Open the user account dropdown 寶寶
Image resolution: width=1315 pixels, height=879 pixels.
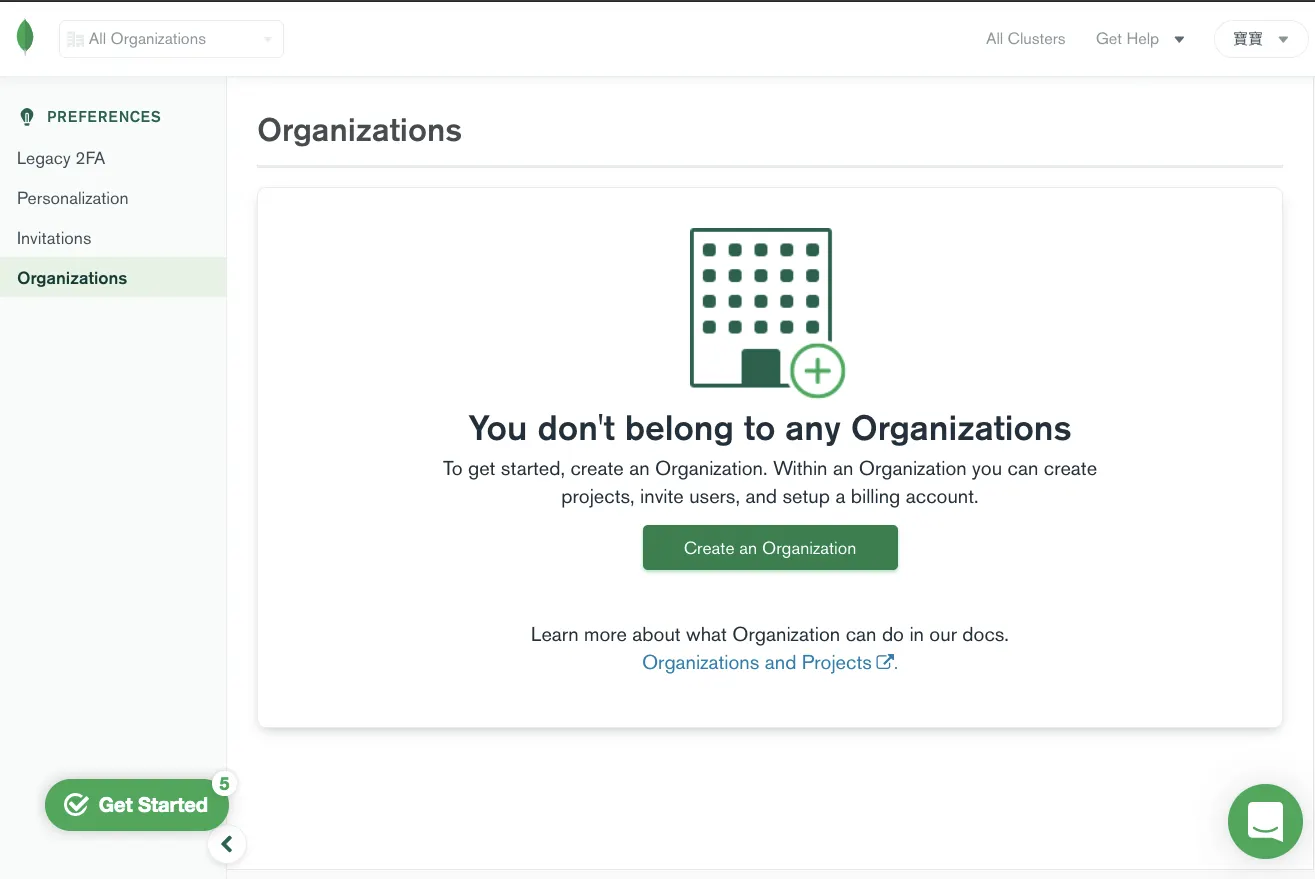pos(1260,39)
